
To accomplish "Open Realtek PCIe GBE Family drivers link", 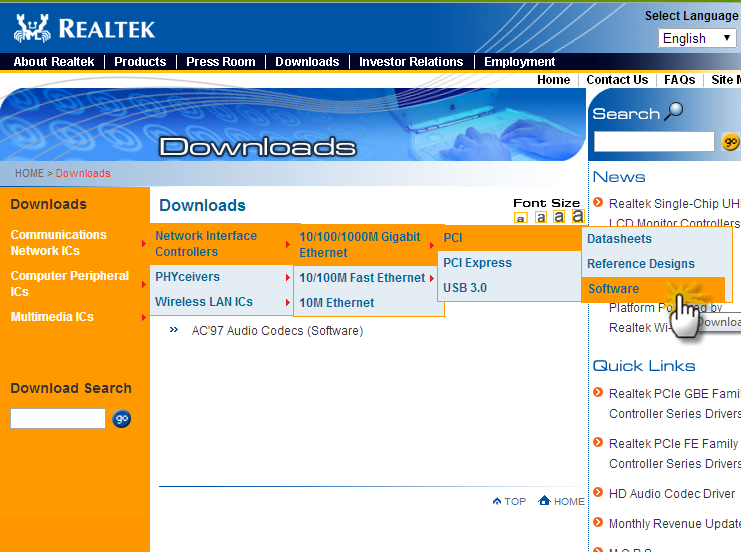I will click(675, 403).
